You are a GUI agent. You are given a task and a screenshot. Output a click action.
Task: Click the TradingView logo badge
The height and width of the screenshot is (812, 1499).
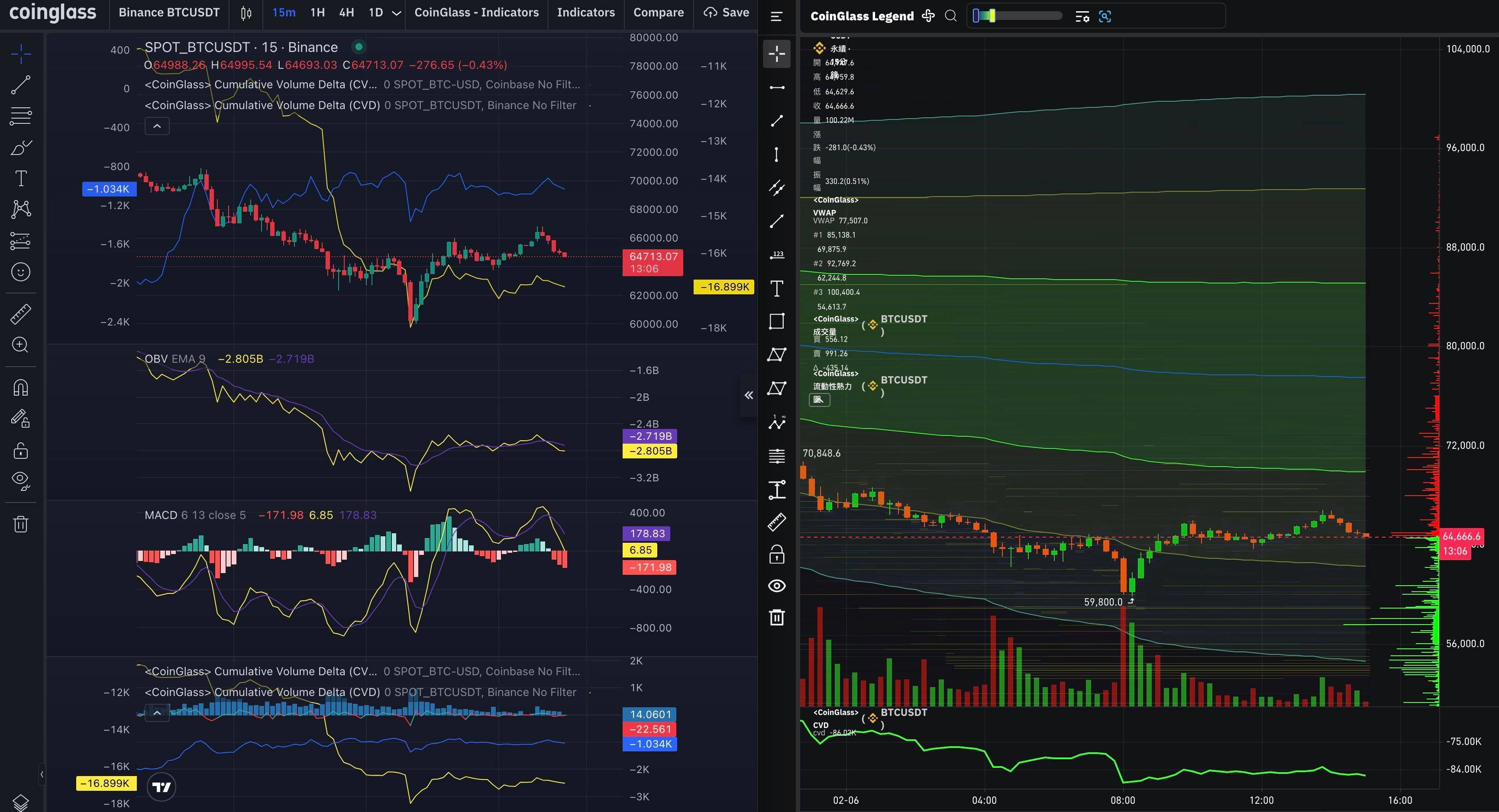161,787
